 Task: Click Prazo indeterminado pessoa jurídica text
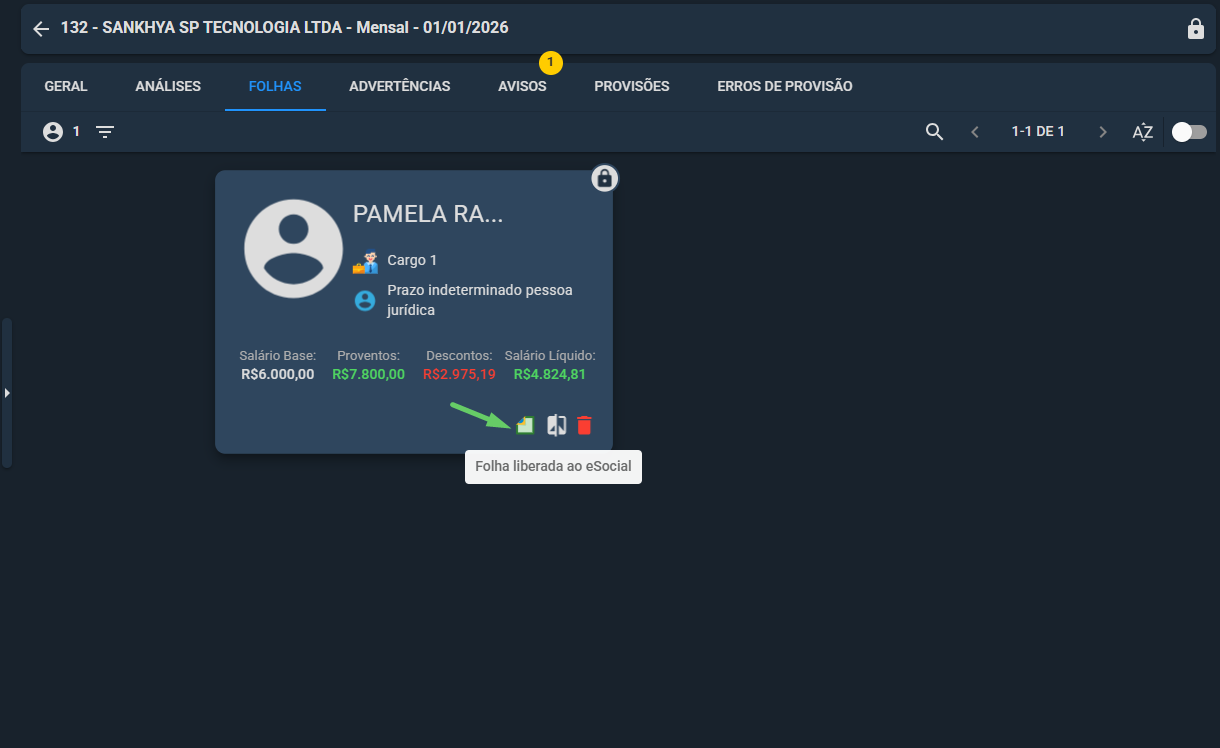click(x=480, y=300)
